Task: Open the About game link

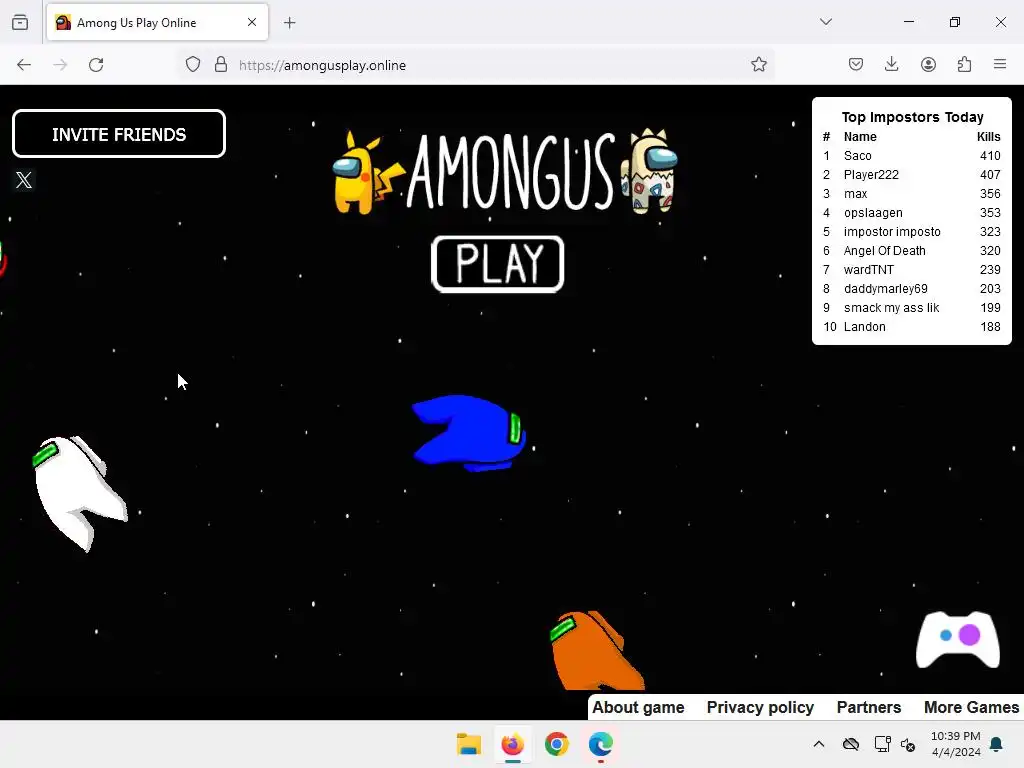Action: [x=638, y=707]
